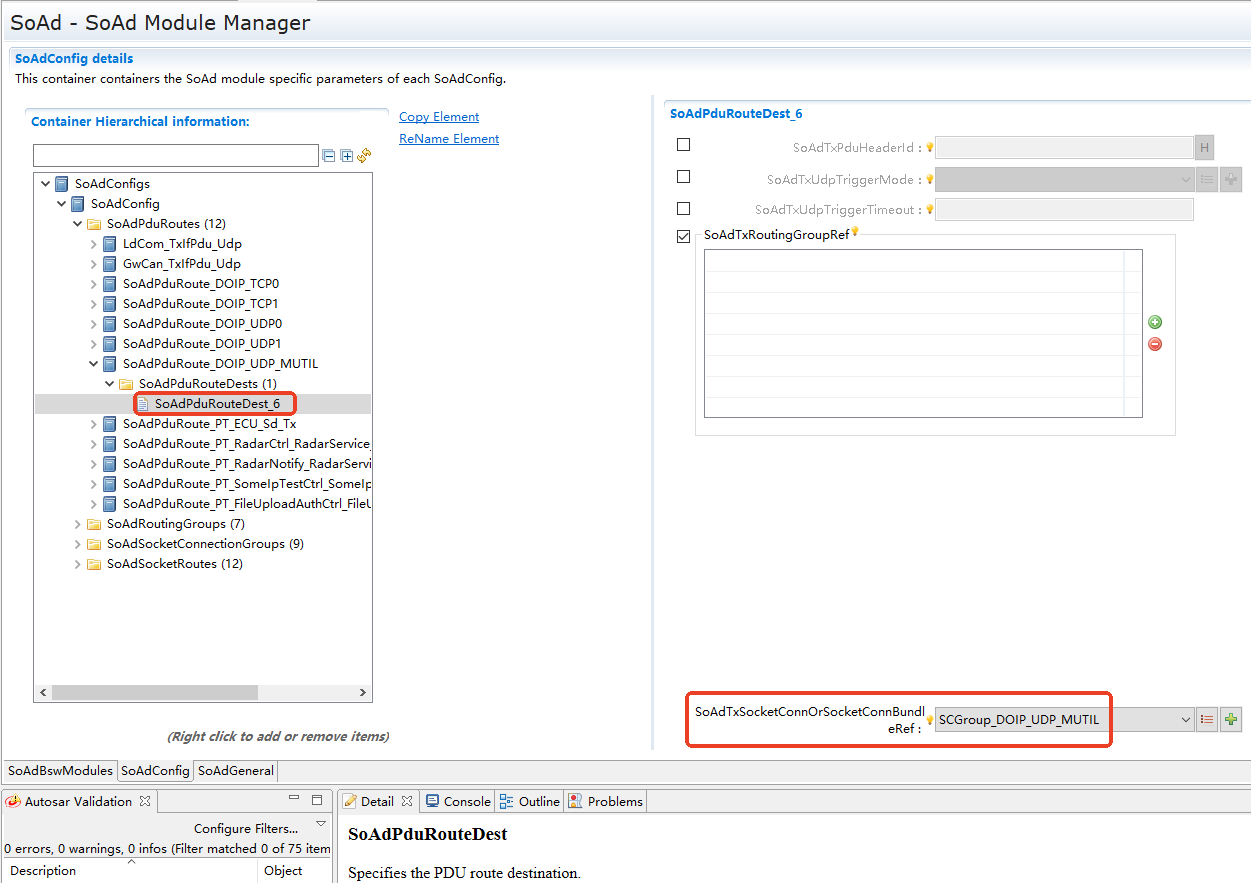Collapse the SoAdPduRoute_DOIP_UDP_MUTIL node
Image resolution: width=1251 pixels, height=883 pixels.
click(94, 364)
